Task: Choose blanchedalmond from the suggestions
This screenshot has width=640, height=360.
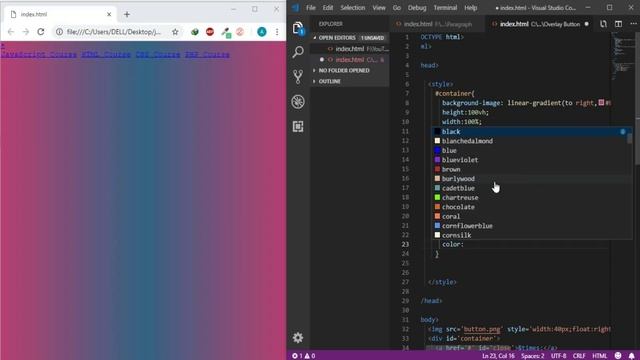Action: [x=531, y=141]
